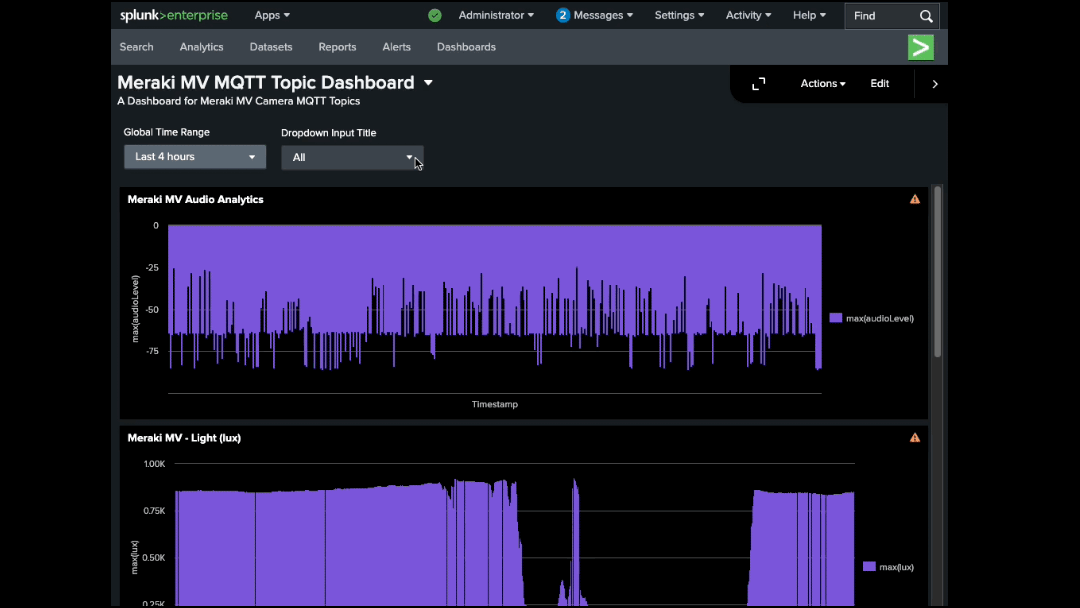The width and height of the screenshot is (1080, 608).
Task: Click the 1.00K y-axis value on the lux chart
Action: pyautogui.click(x=154, y=464)
